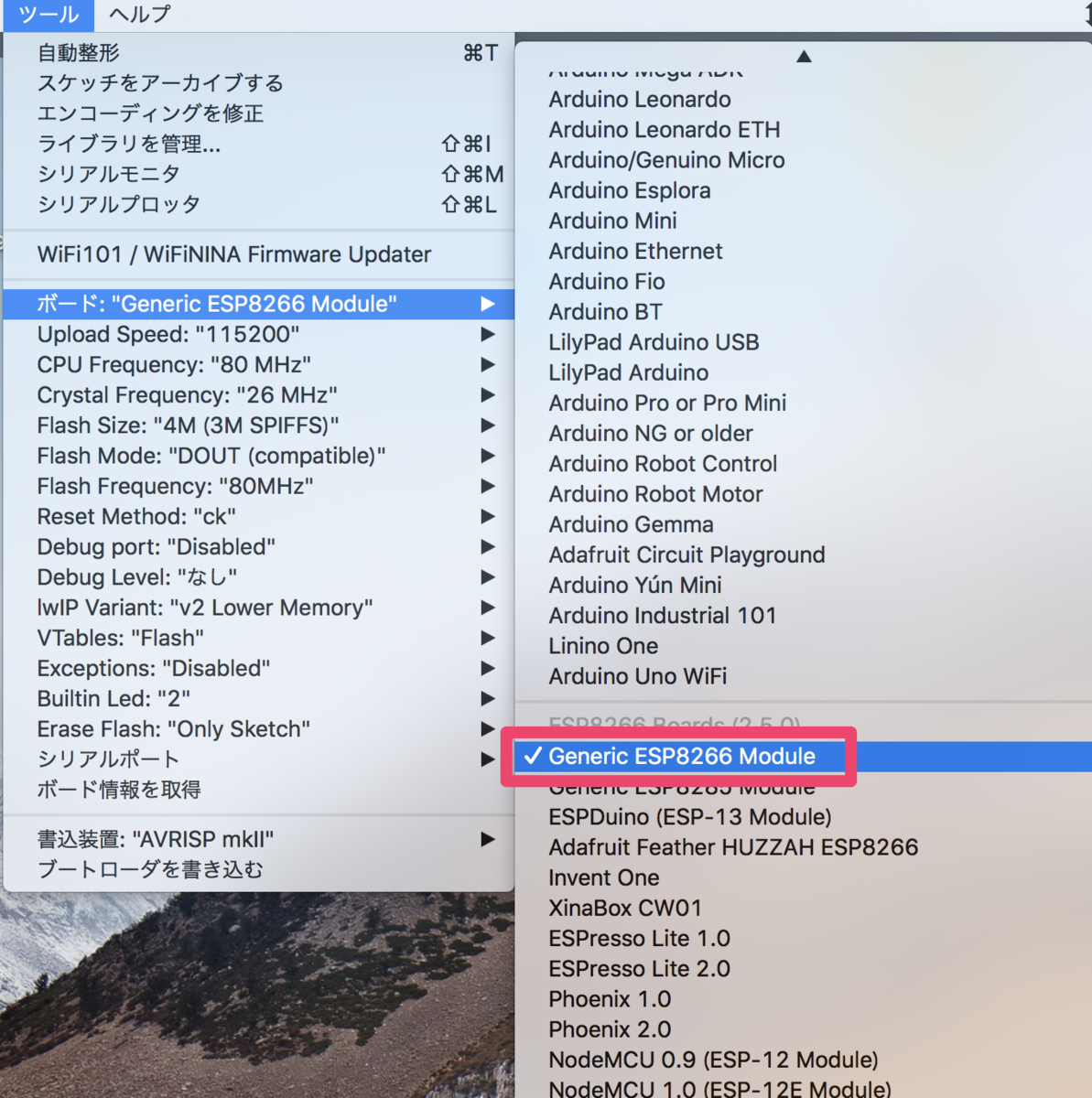The height and width of the screenshot is (1098, 1092).
Task: Expand CPU Frequency 80 MHz submenu
Action: tap(259, 364)
